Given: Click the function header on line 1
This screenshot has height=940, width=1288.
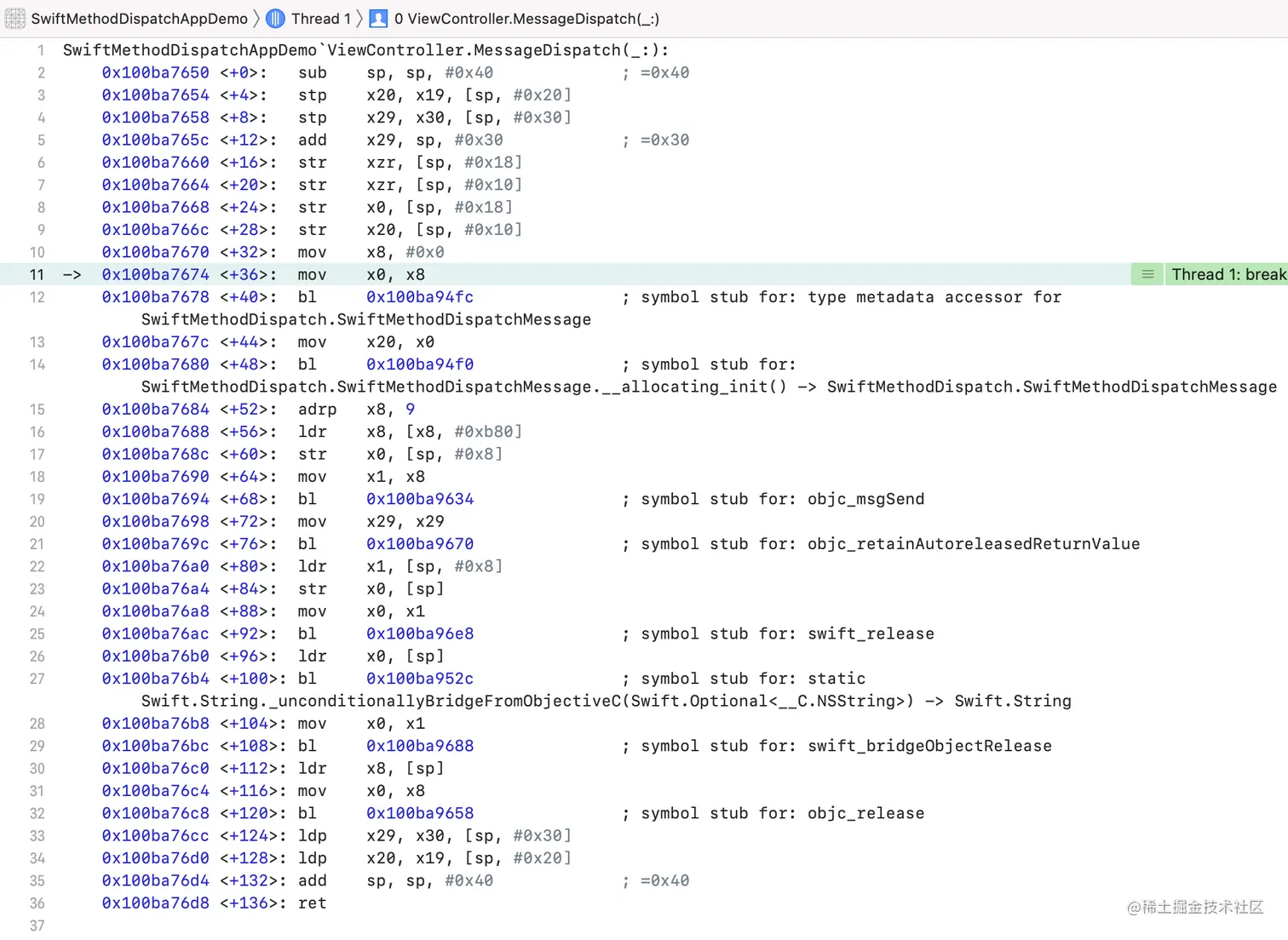Looking at the screenshot, I should (x=366, y=50).
